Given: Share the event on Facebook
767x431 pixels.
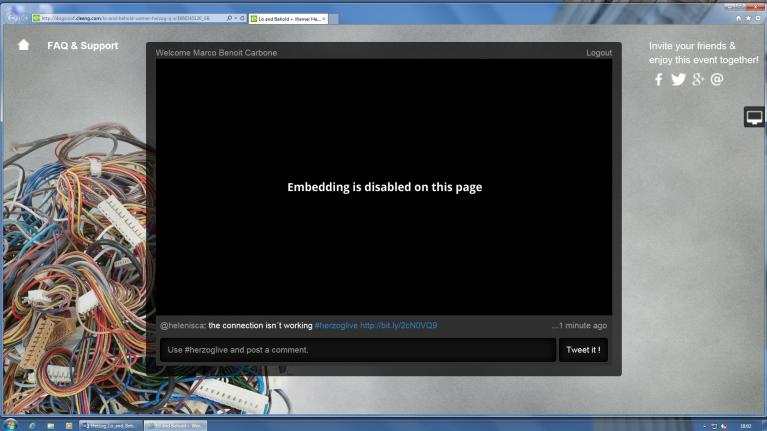Looking at the screenshot, I should pos(658,80).
